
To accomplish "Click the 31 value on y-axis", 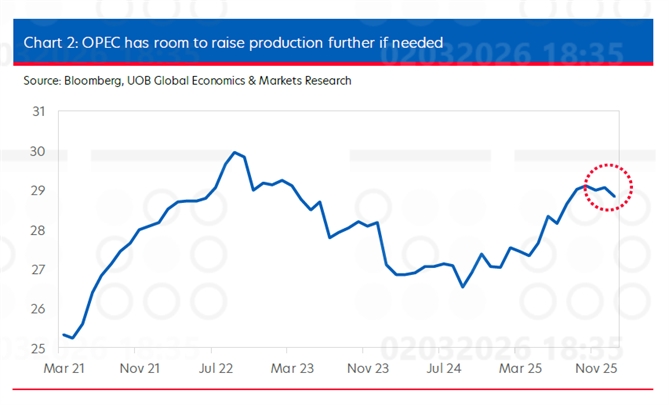I will pos(38,112).
